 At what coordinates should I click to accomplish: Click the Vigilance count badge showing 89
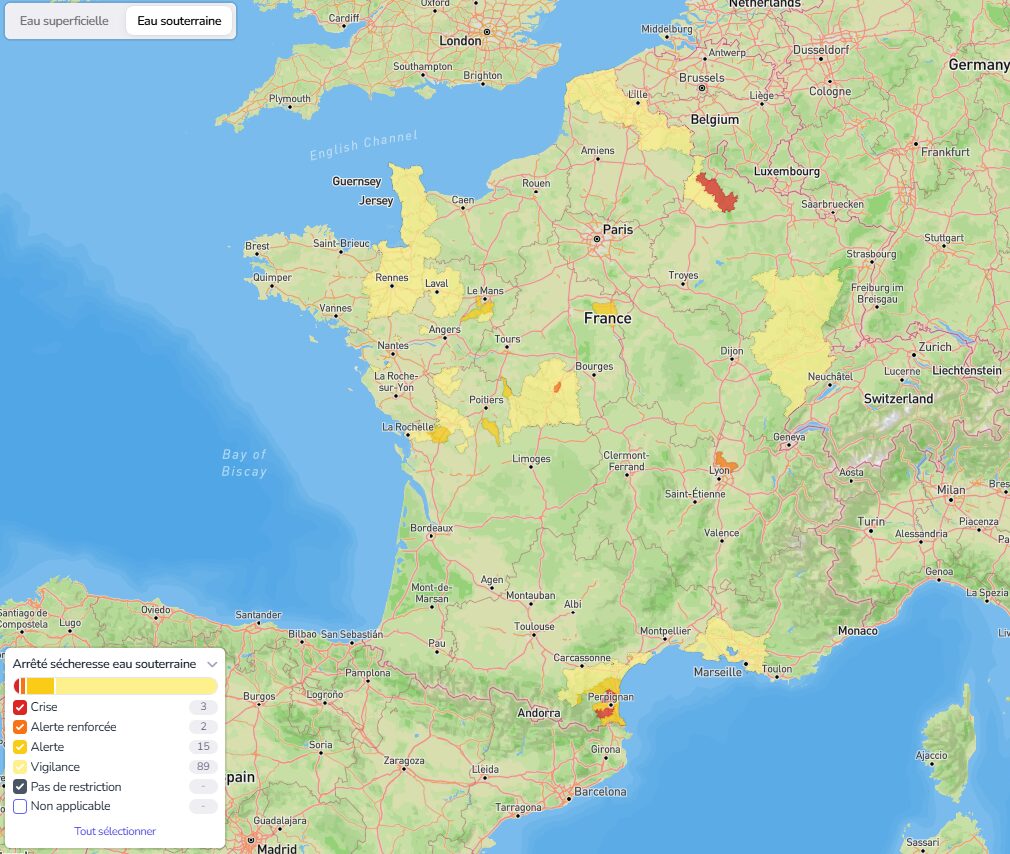click(x=203, y=767)
